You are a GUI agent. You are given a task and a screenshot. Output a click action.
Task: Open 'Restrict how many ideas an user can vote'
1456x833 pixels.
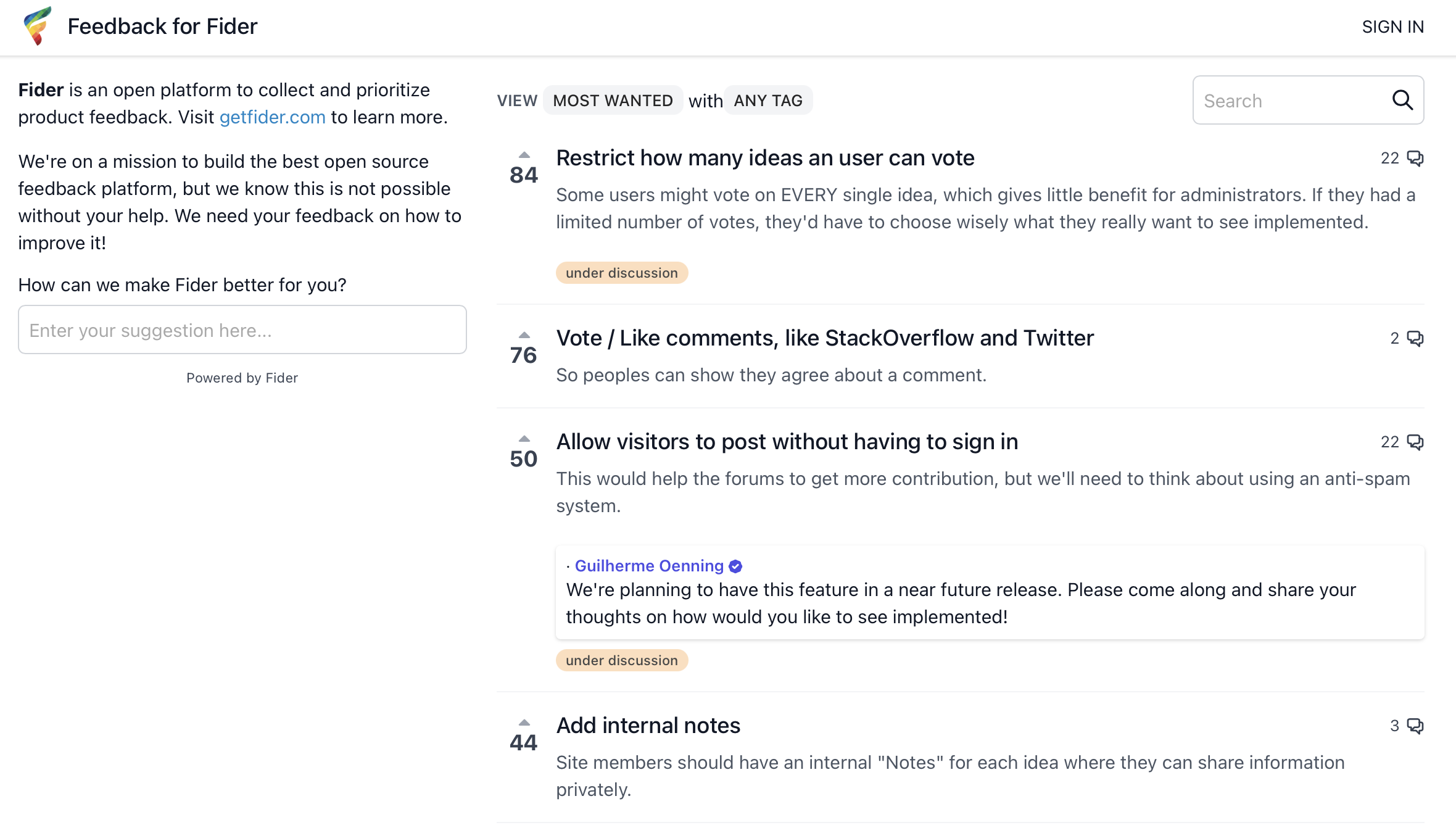[x=765, y=159]
